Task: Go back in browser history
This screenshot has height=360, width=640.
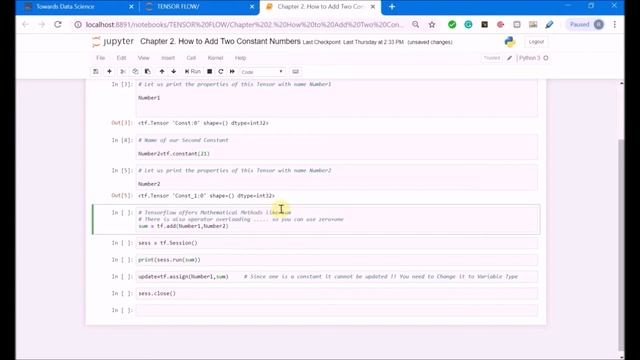Action: tap(25, 24)
